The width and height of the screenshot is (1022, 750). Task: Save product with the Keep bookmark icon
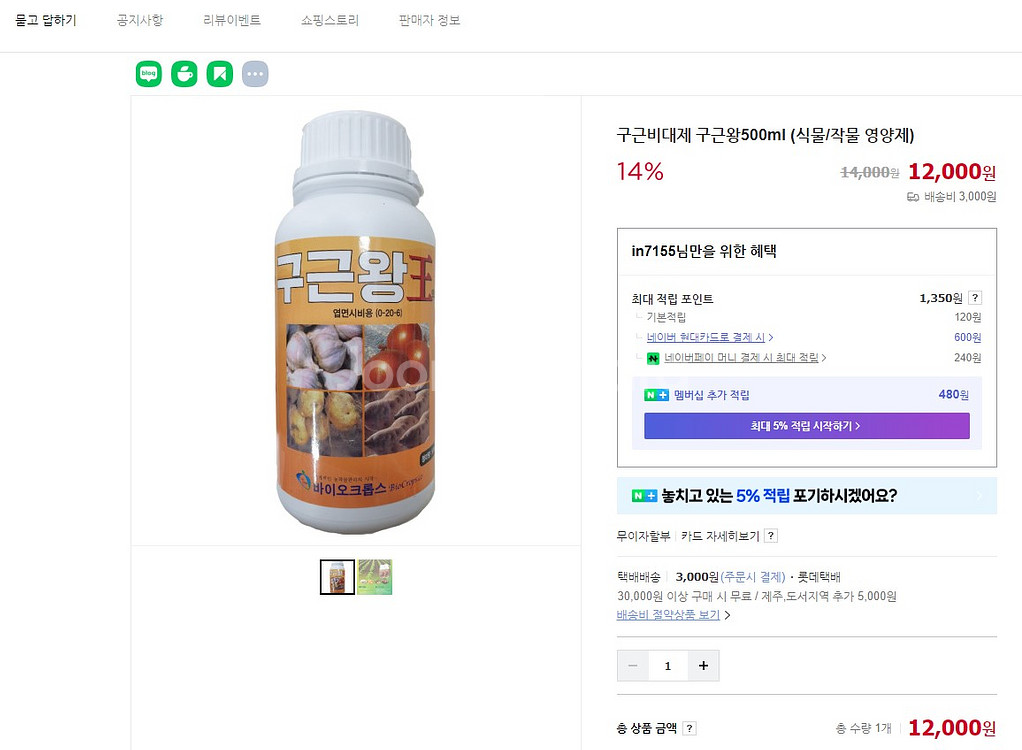click(x=219, y=73)
